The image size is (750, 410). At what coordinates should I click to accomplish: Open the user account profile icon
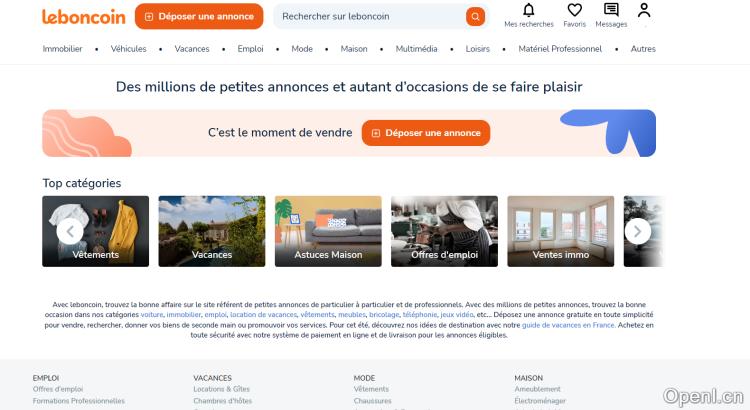tap(644, 10)
